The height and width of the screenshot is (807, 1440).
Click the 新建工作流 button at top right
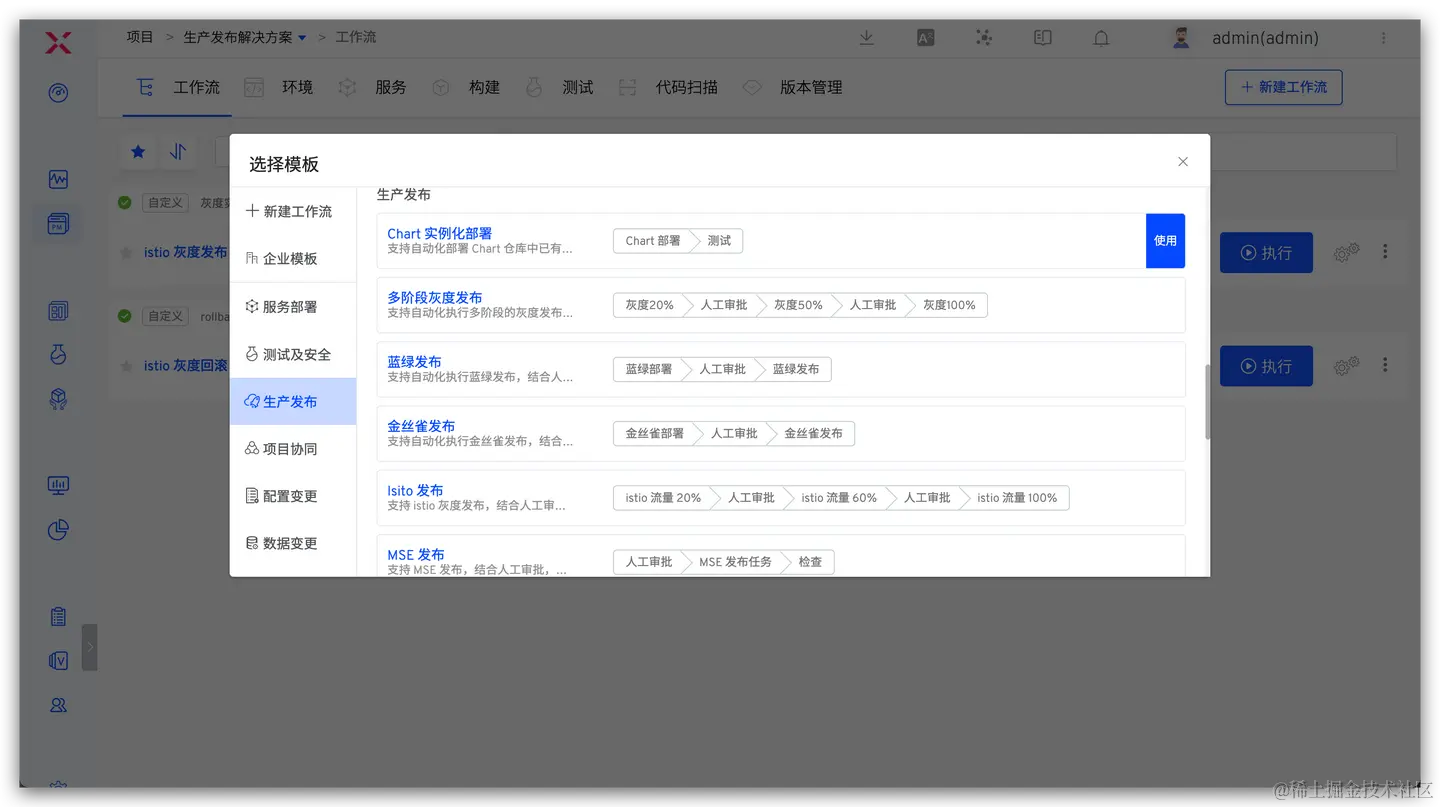1284,87
